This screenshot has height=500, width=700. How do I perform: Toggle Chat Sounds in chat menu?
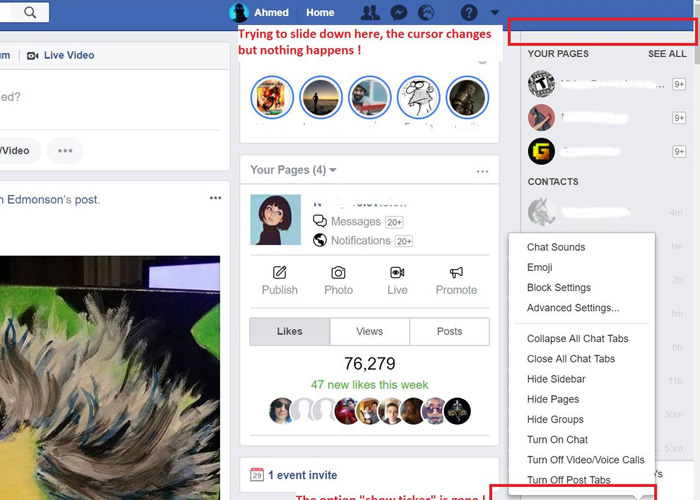pyautogui.click(x=556, y=247)
